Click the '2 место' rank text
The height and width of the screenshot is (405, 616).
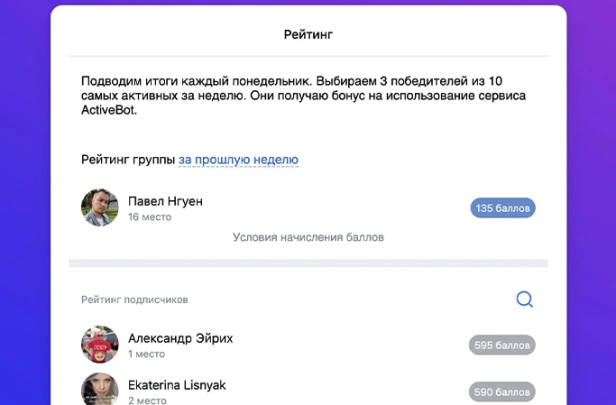147,400
